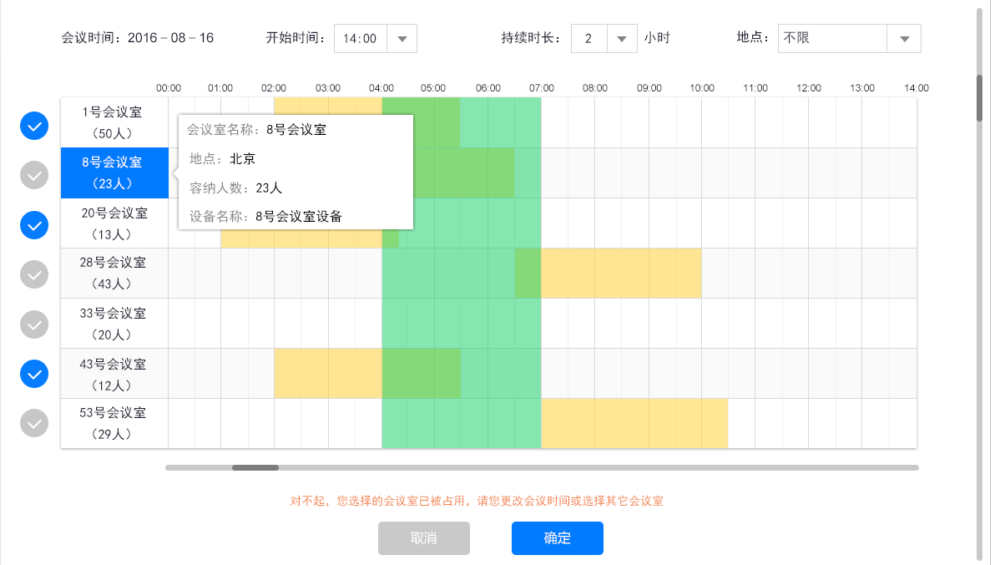Select the 8号会议室 highlighted row label
The width and height of the screenshot is (991, 565).
[x=114, y=172]
